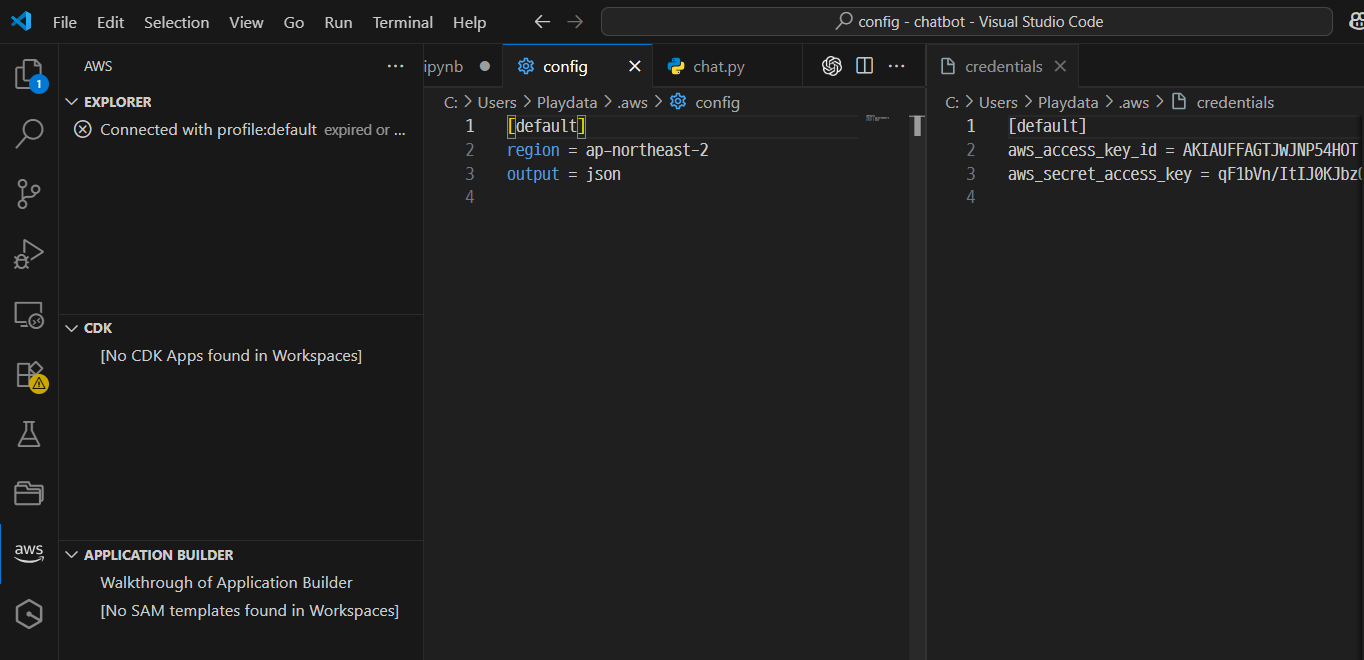This screenshot has width=1364, height=660.
Task: Click credentials in breadcrumb path
Action: (1235, 102)
